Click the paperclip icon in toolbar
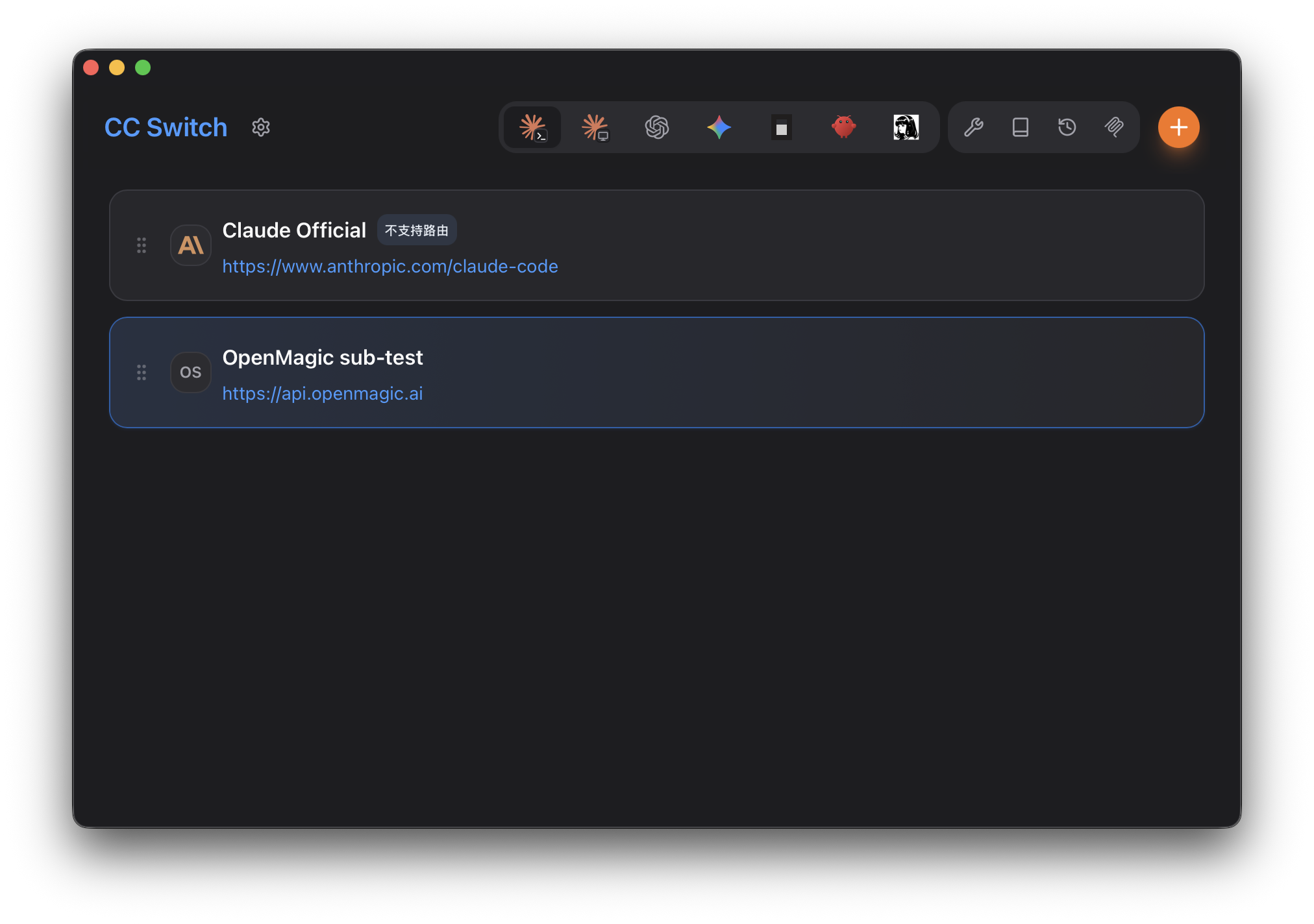Screen dimensions: 1314x924 point(1114,127)
